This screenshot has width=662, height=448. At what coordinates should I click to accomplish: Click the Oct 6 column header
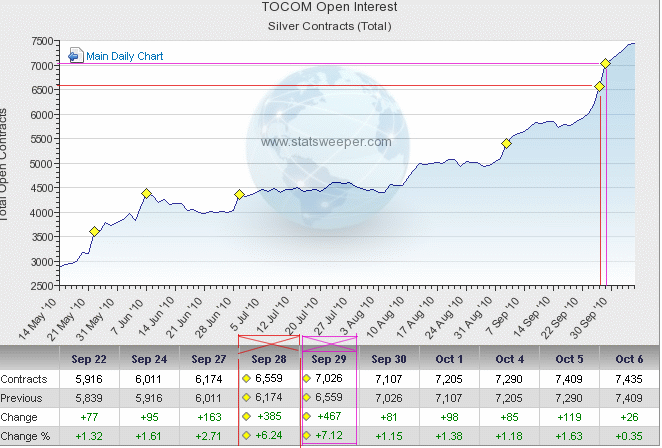coord(629,358)
